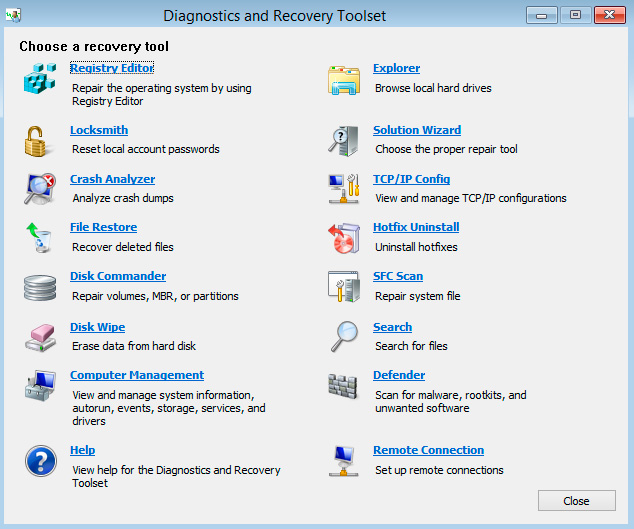Launch the SFC Scan link
Viewport: 634px width, 529px height.
(x=398, y=276)
